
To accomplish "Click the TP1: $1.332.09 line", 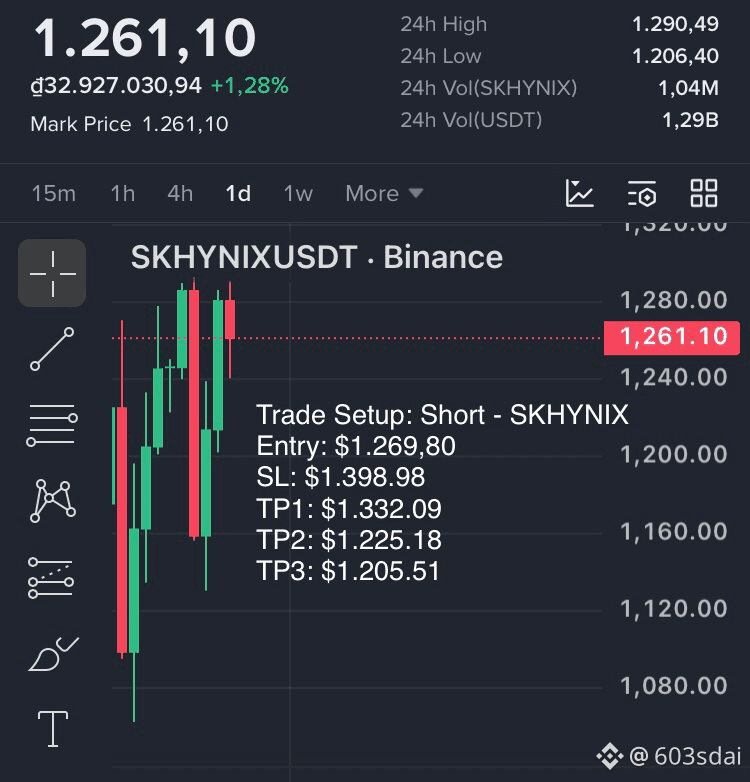I will coord(349,509).
